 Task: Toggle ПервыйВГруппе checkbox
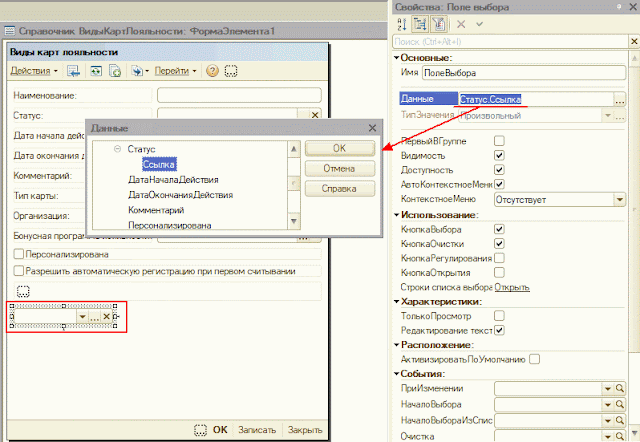pos(499,141)
